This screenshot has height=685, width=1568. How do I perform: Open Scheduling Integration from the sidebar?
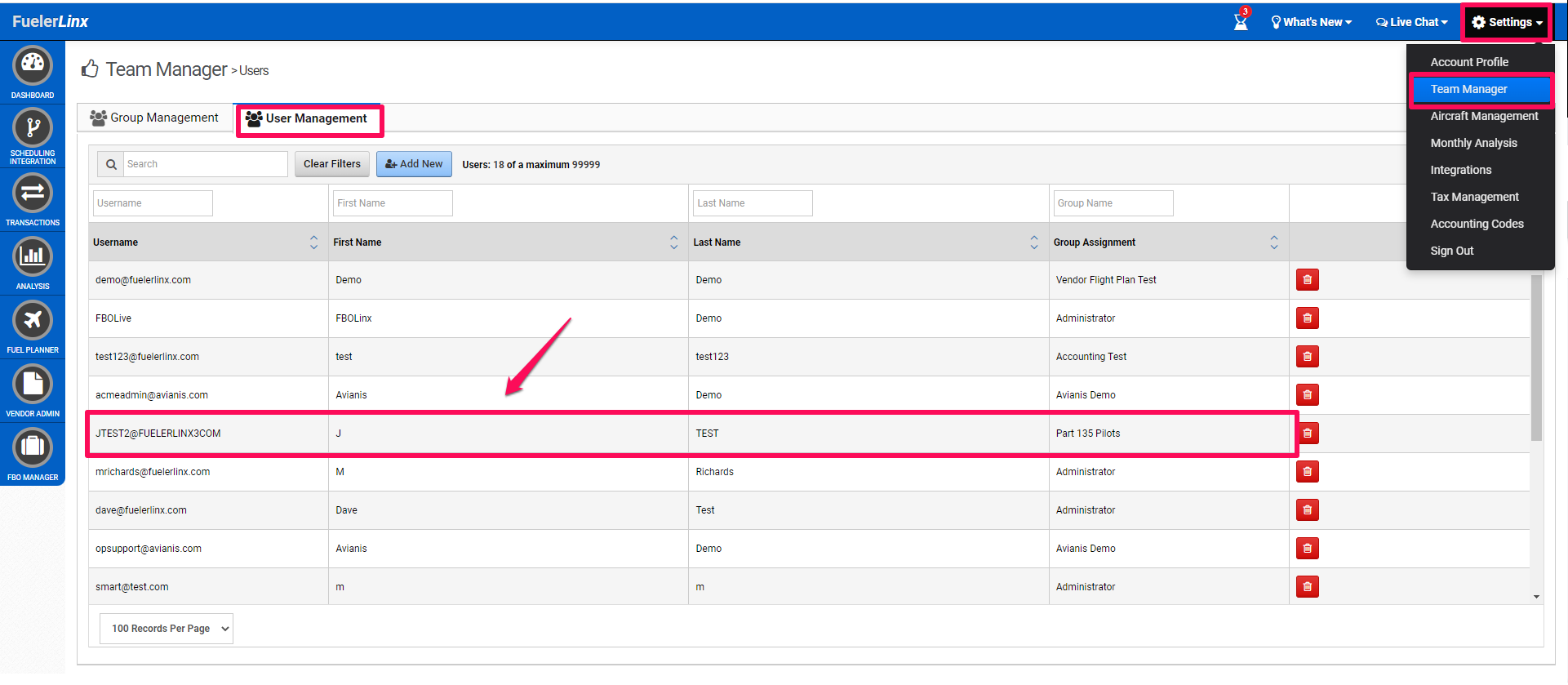33,129
